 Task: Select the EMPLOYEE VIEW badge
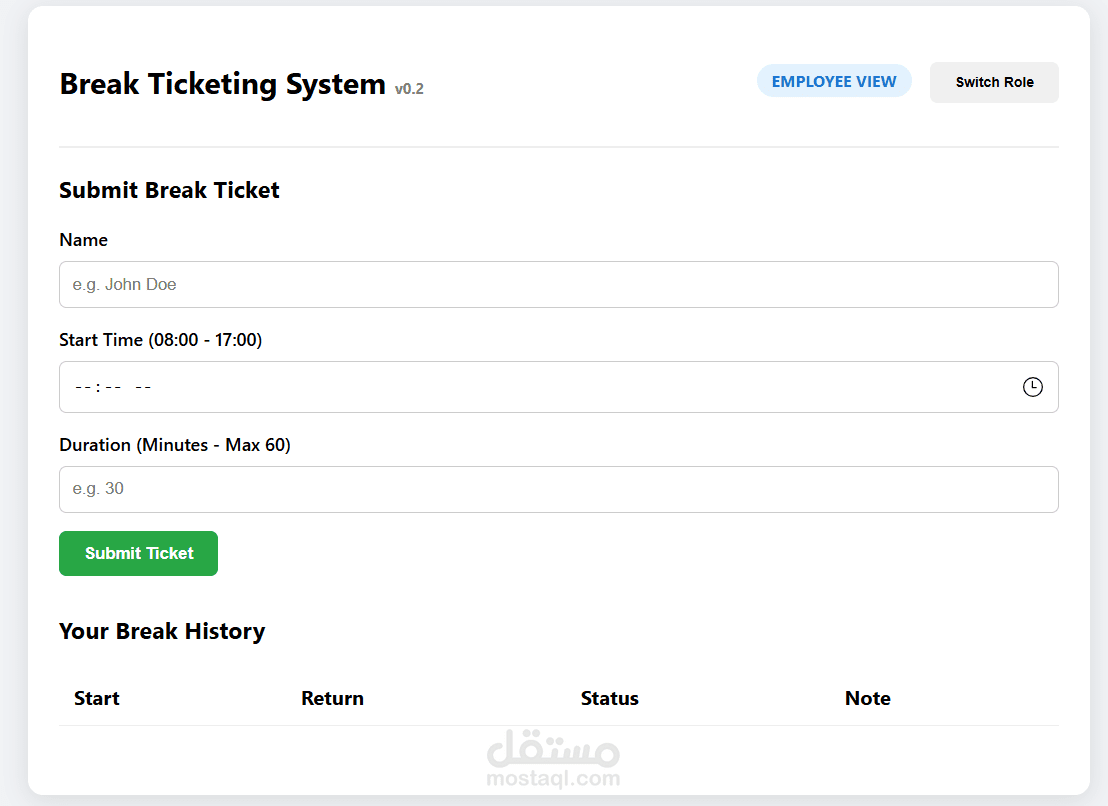(x=834, y=81)
